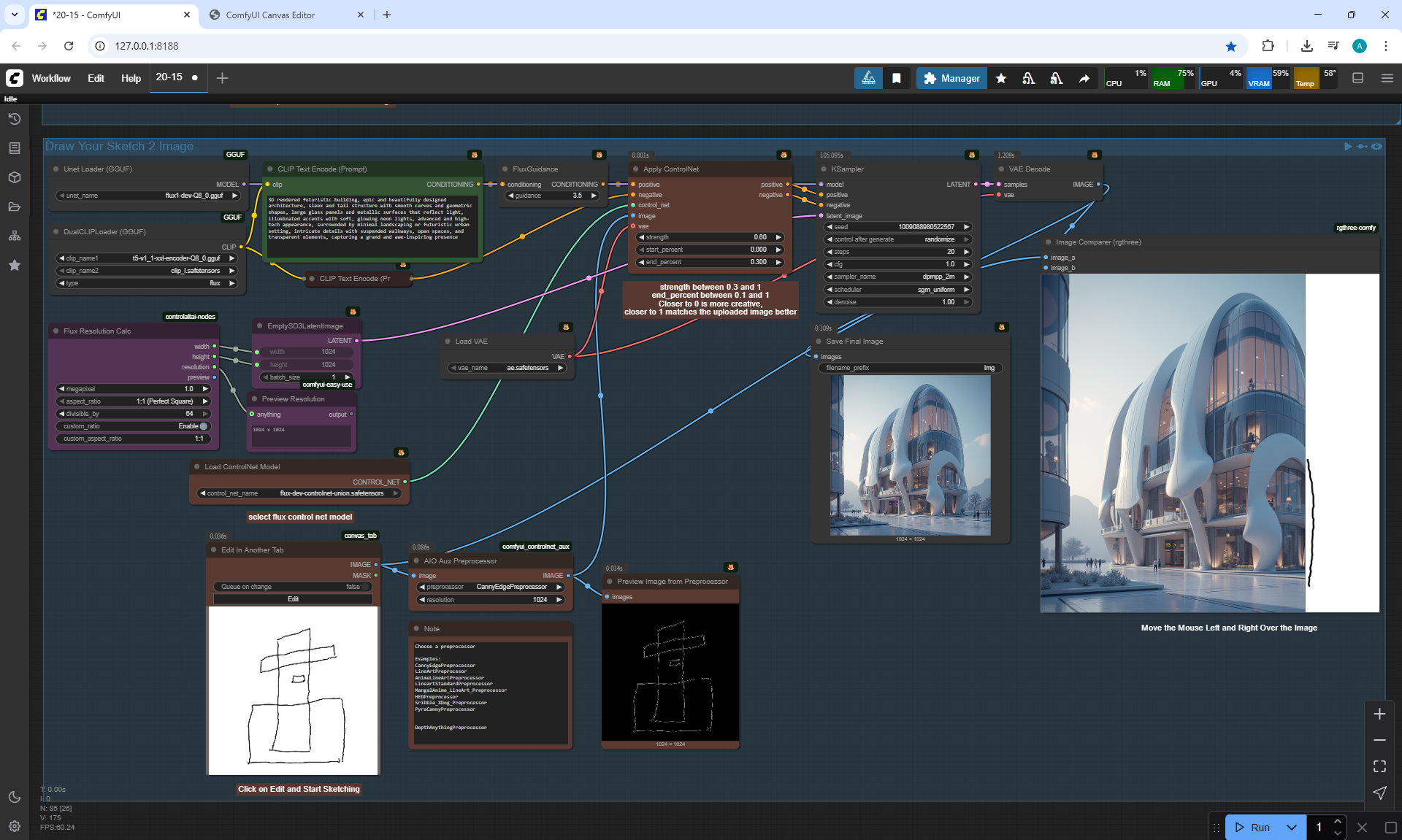Click the share arrow icon in toolbar

1084,78
